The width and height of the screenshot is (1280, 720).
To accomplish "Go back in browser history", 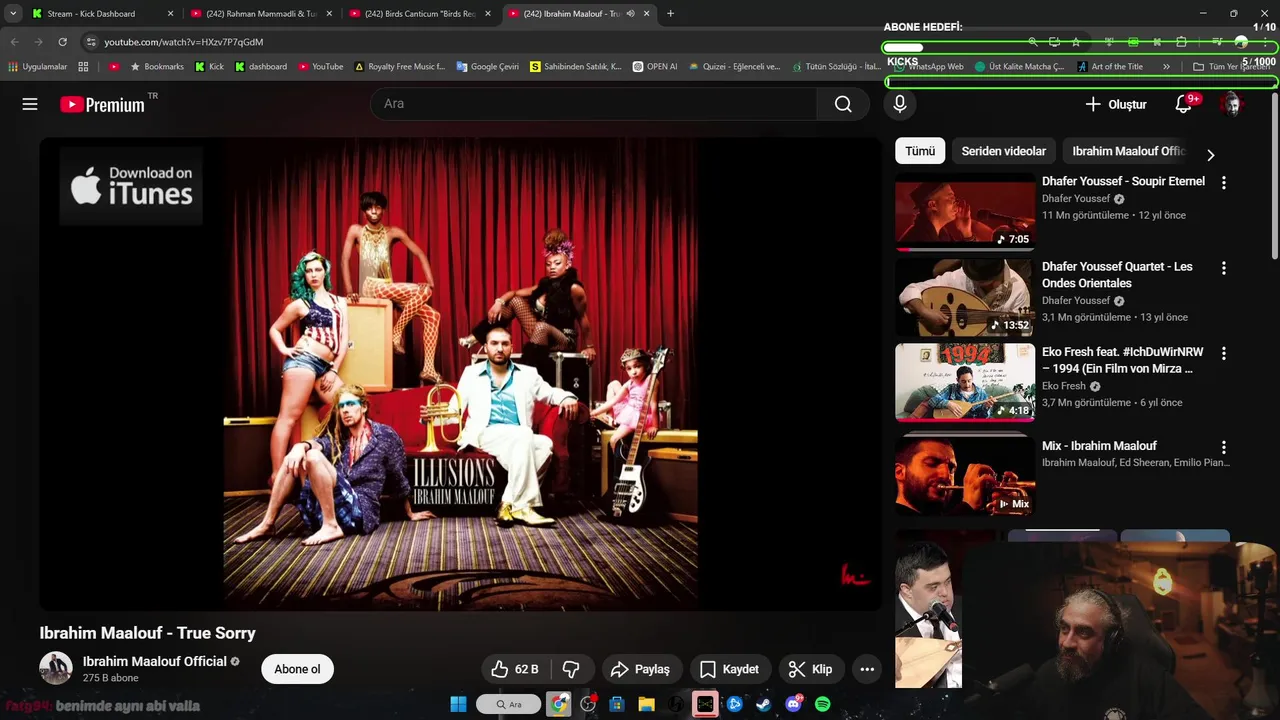I will coord(14,42).
